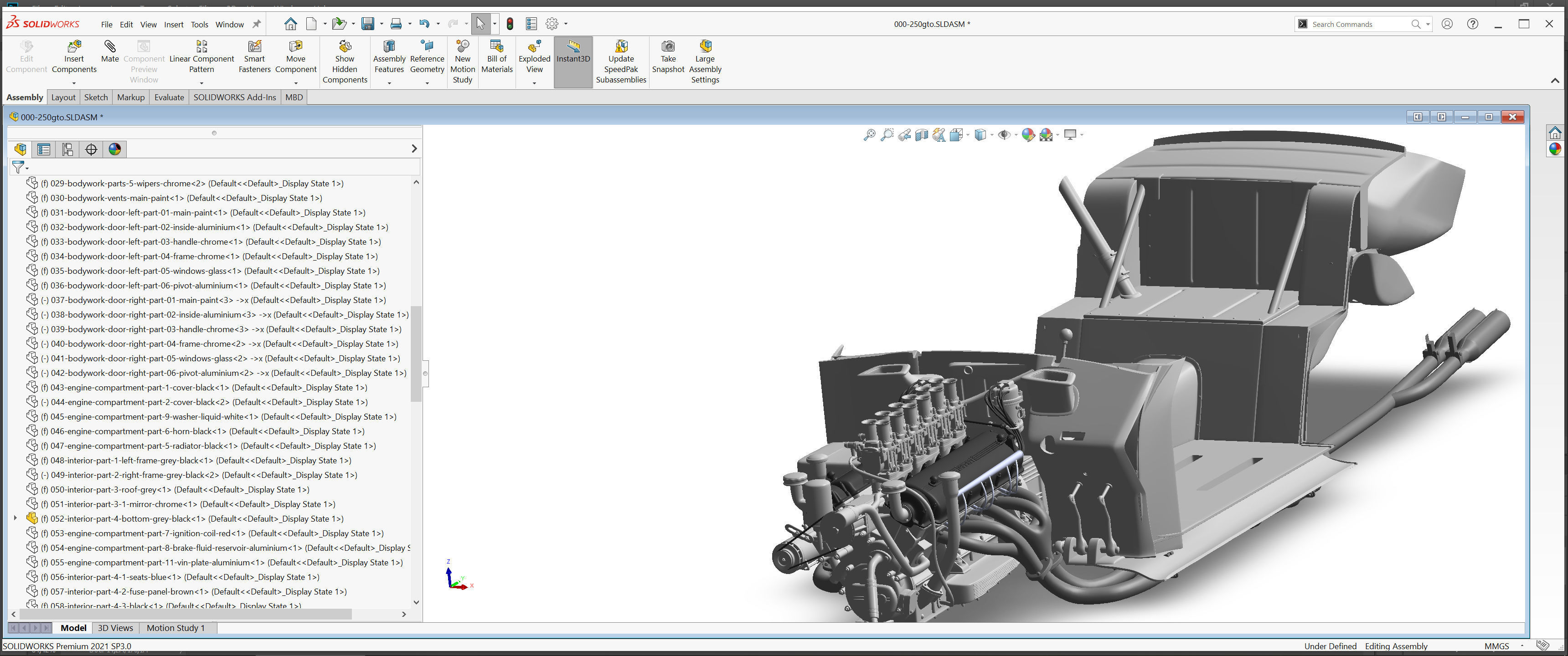Open DisplayManager color ball tab
1568x656 pixels.
coord(114,149)
